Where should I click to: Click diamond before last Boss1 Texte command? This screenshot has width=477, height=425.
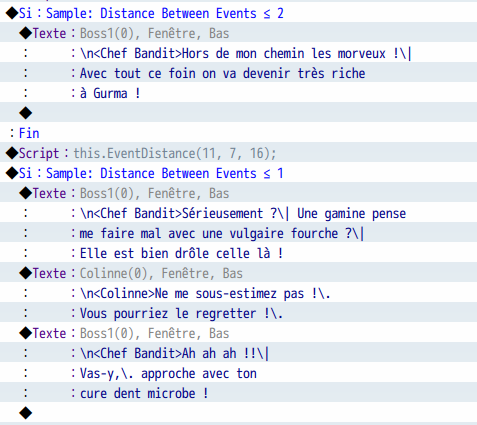[x=26, y=333]
